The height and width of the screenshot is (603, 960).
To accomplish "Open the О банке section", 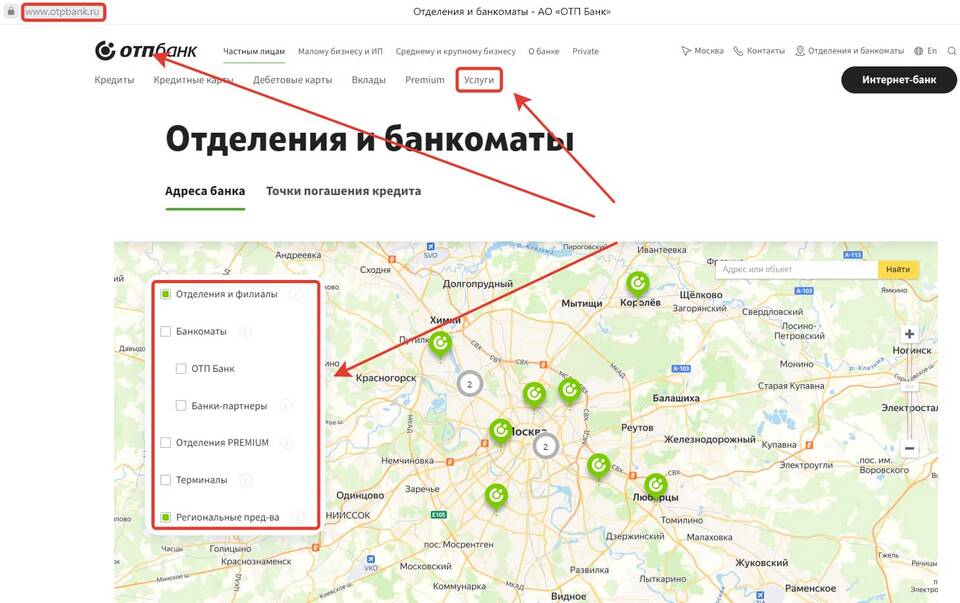I will pyautogui.click(x=544, y=51).
